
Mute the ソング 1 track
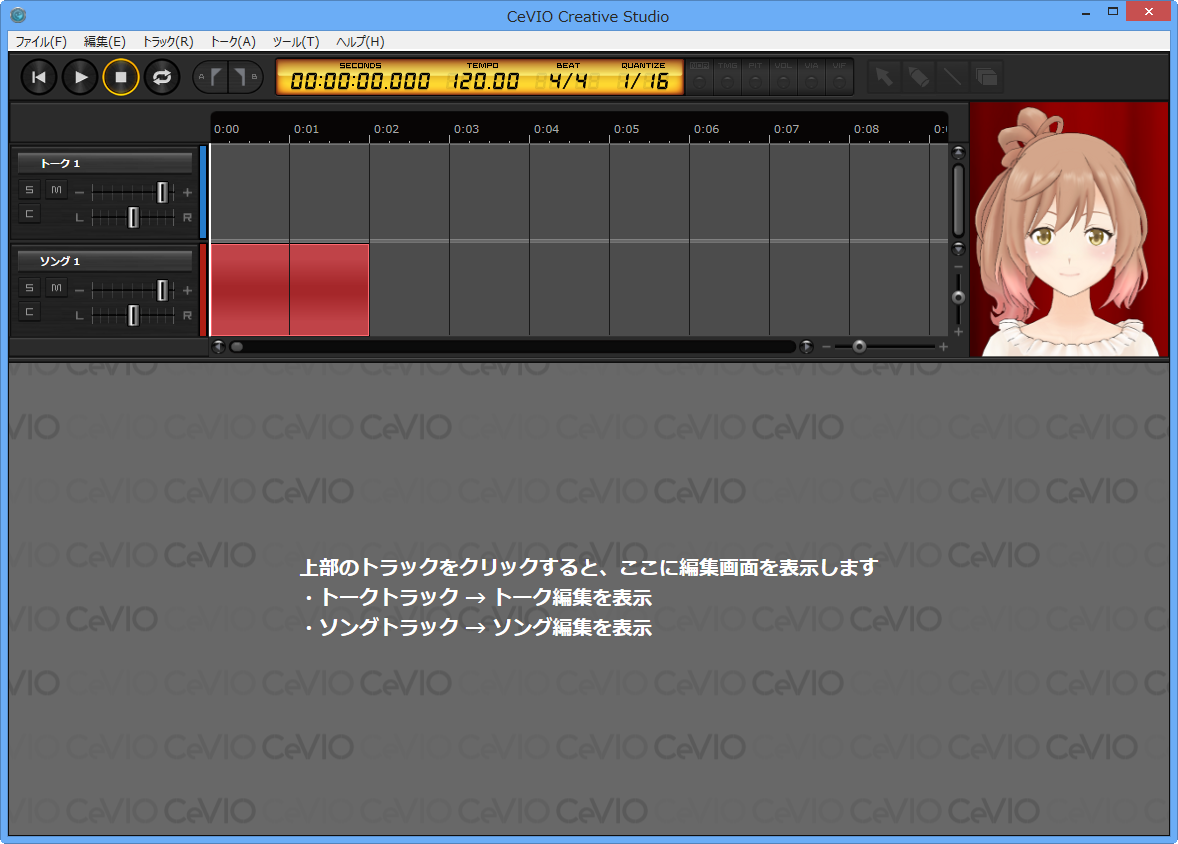coord(56,288)
